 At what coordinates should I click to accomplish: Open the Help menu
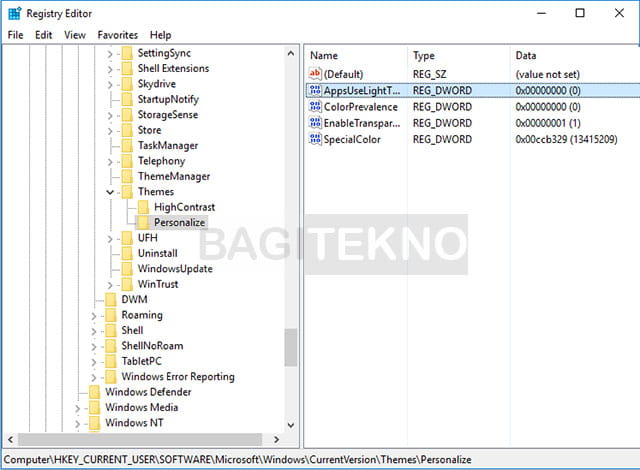pyautogui.click(x=160, y=35)
